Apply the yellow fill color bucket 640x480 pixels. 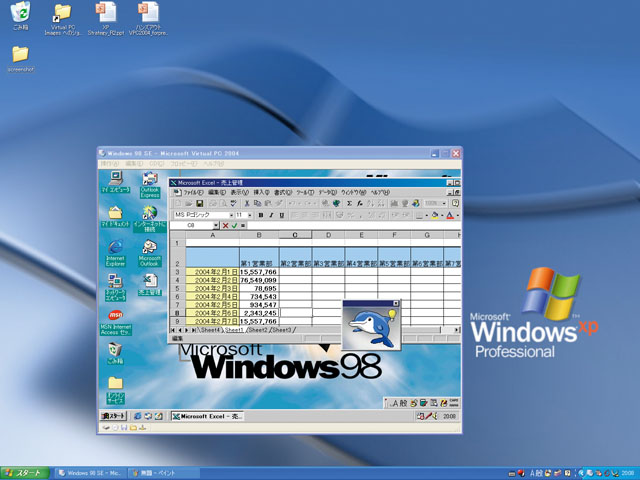pyautogui.click(x=435, y=215)
